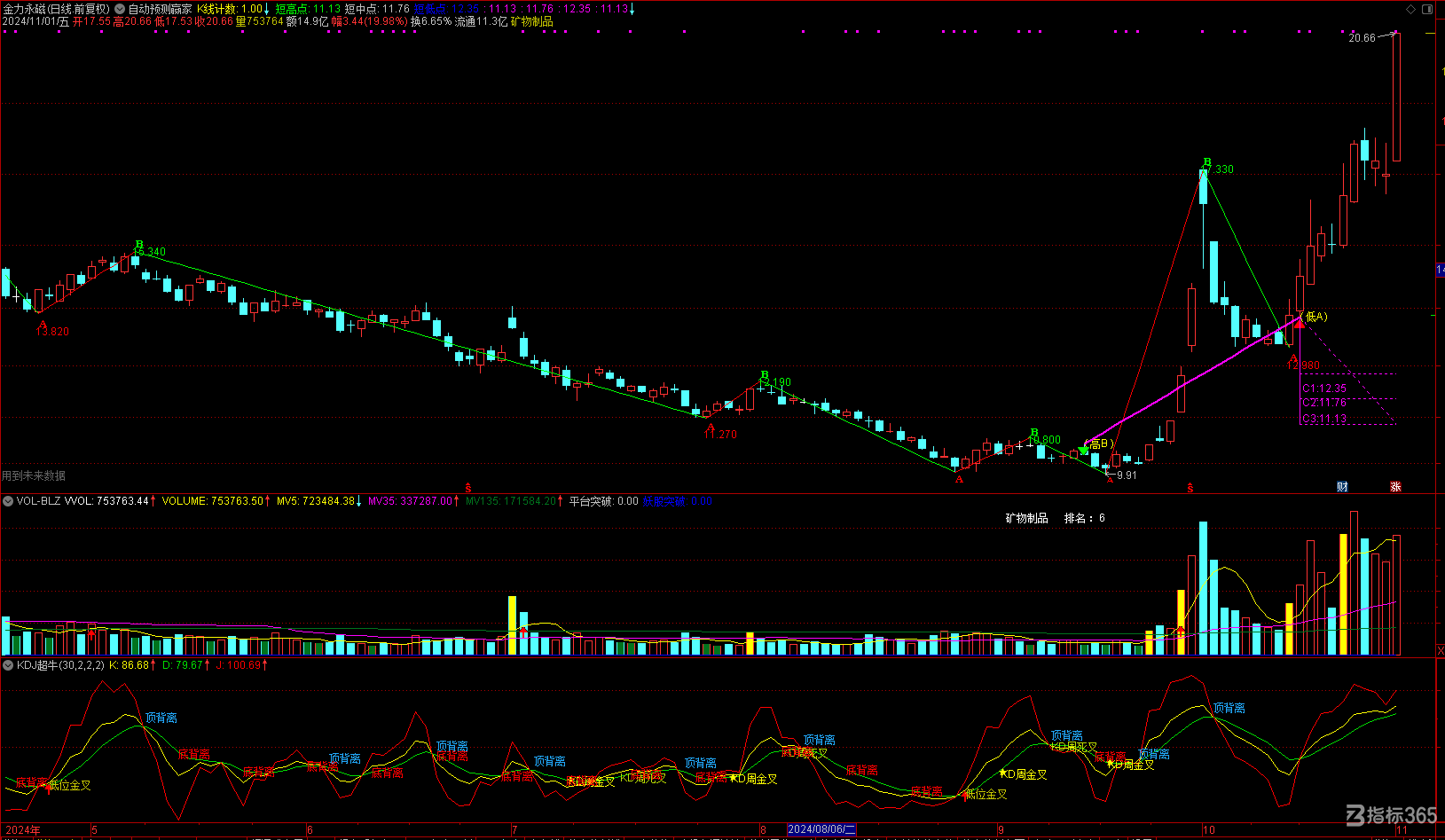Select the 金力永磁(日线.前复权) title
The height and width of the screenshot is (840, 1445).
(x=57, y=9)
